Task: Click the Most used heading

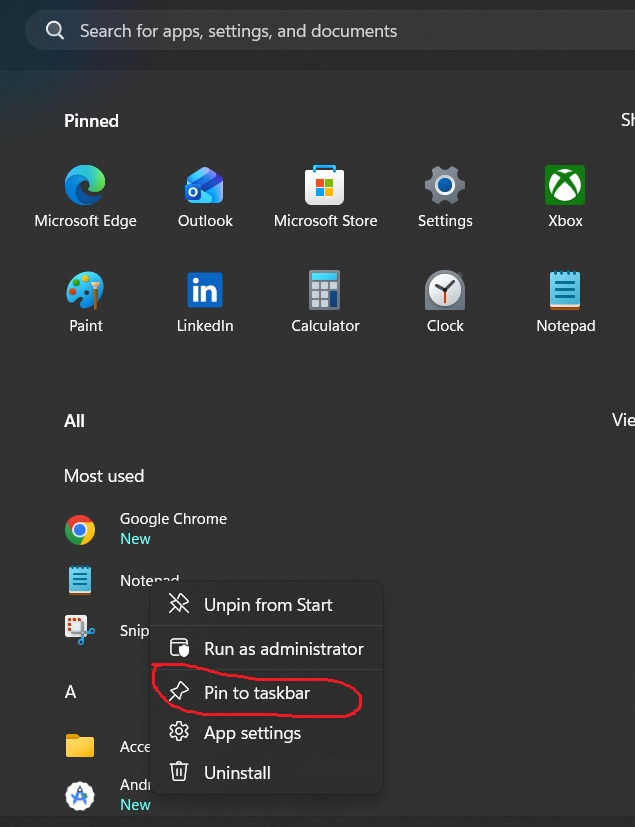Action: (x=104, y=476)
